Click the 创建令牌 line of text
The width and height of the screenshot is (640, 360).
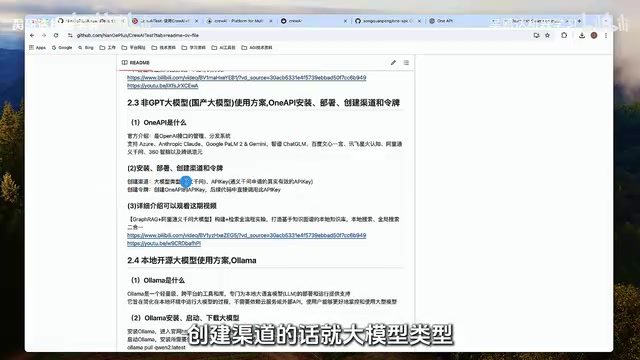(x=204, y=190)
